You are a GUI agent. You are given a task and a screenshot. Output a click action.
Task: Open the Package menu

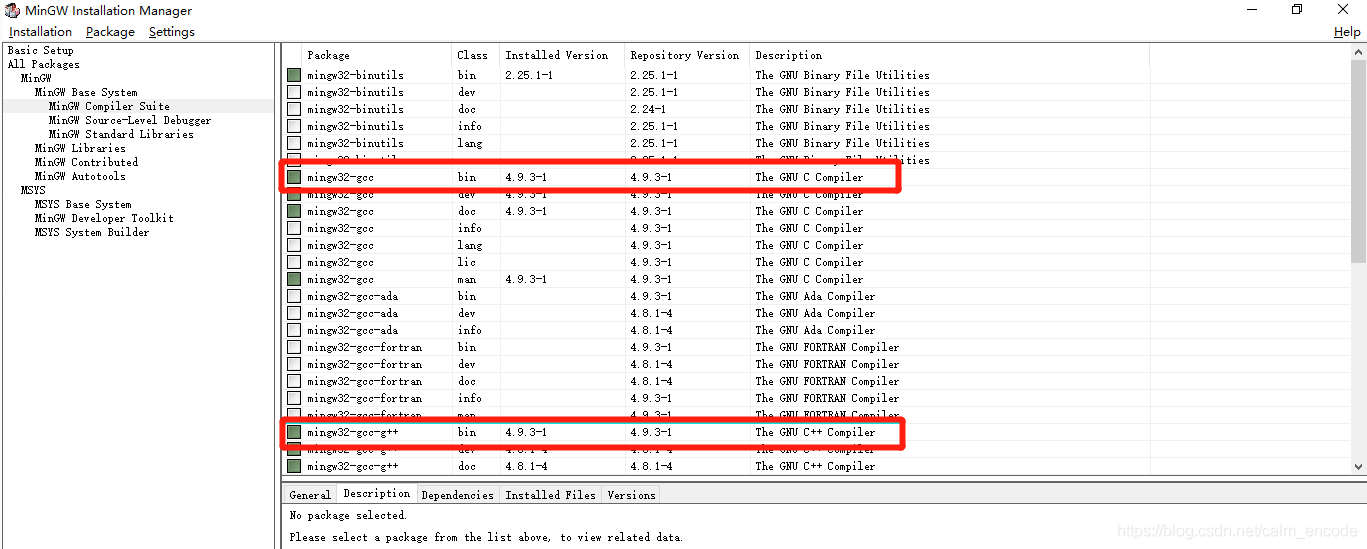coord(110,32)
